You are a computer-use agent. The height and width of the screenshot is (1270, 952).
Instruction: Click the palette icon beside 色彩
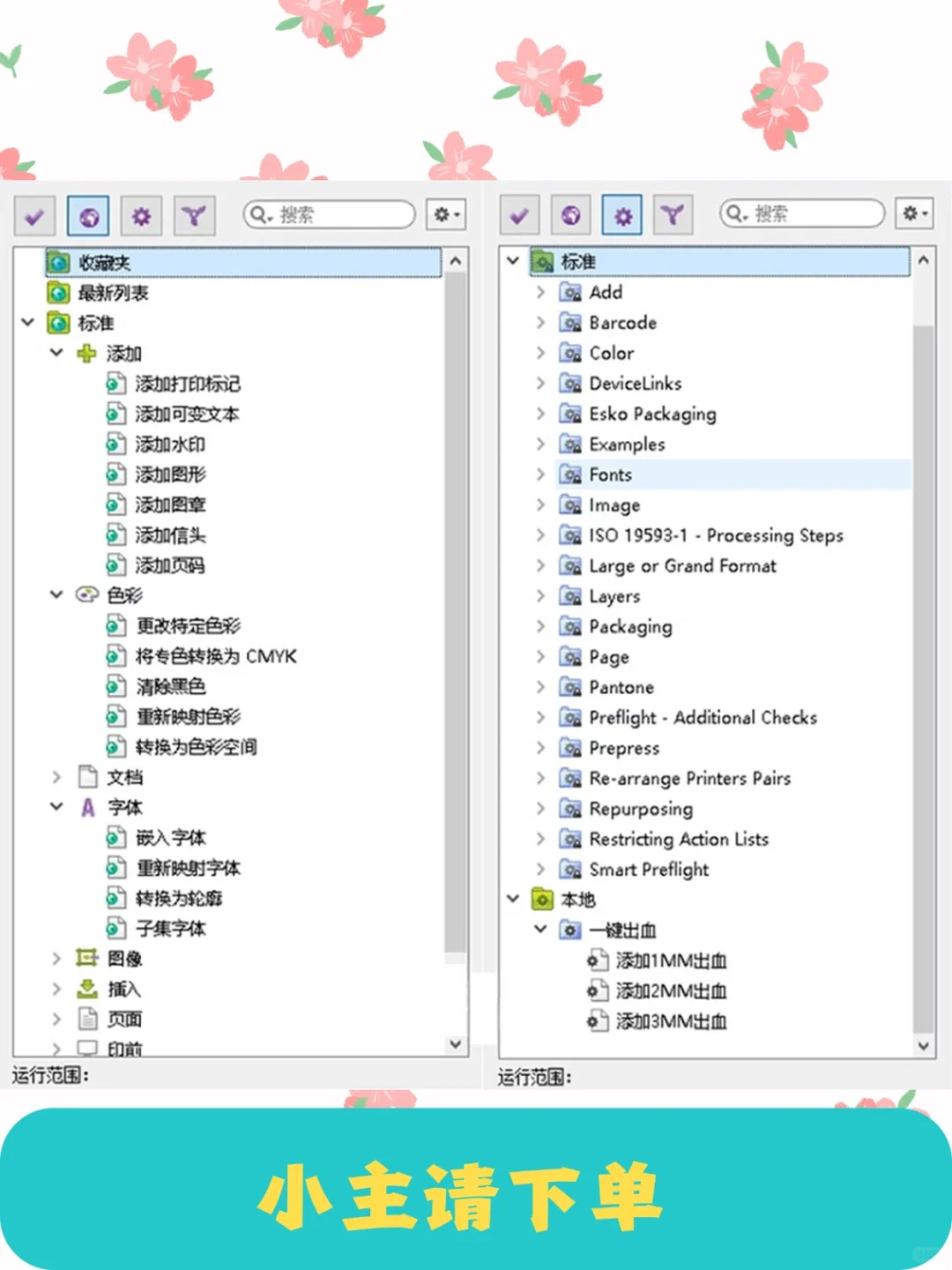point(86,595)
